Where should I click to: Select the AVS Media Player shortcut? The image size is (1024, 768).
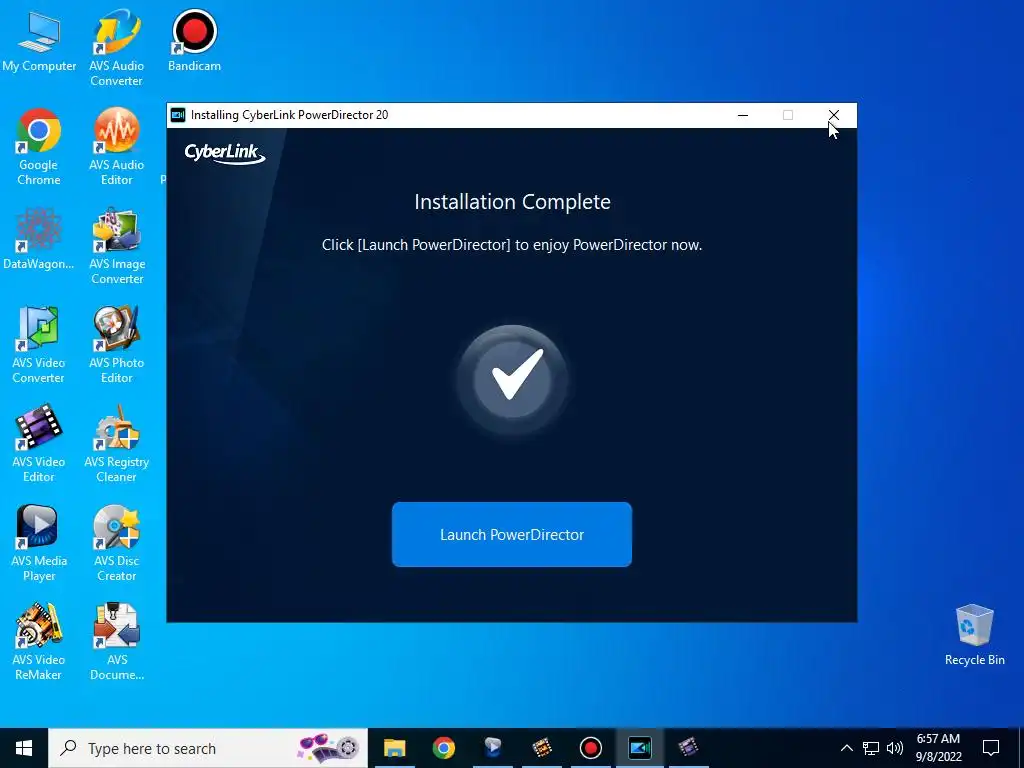pos(39,543)
